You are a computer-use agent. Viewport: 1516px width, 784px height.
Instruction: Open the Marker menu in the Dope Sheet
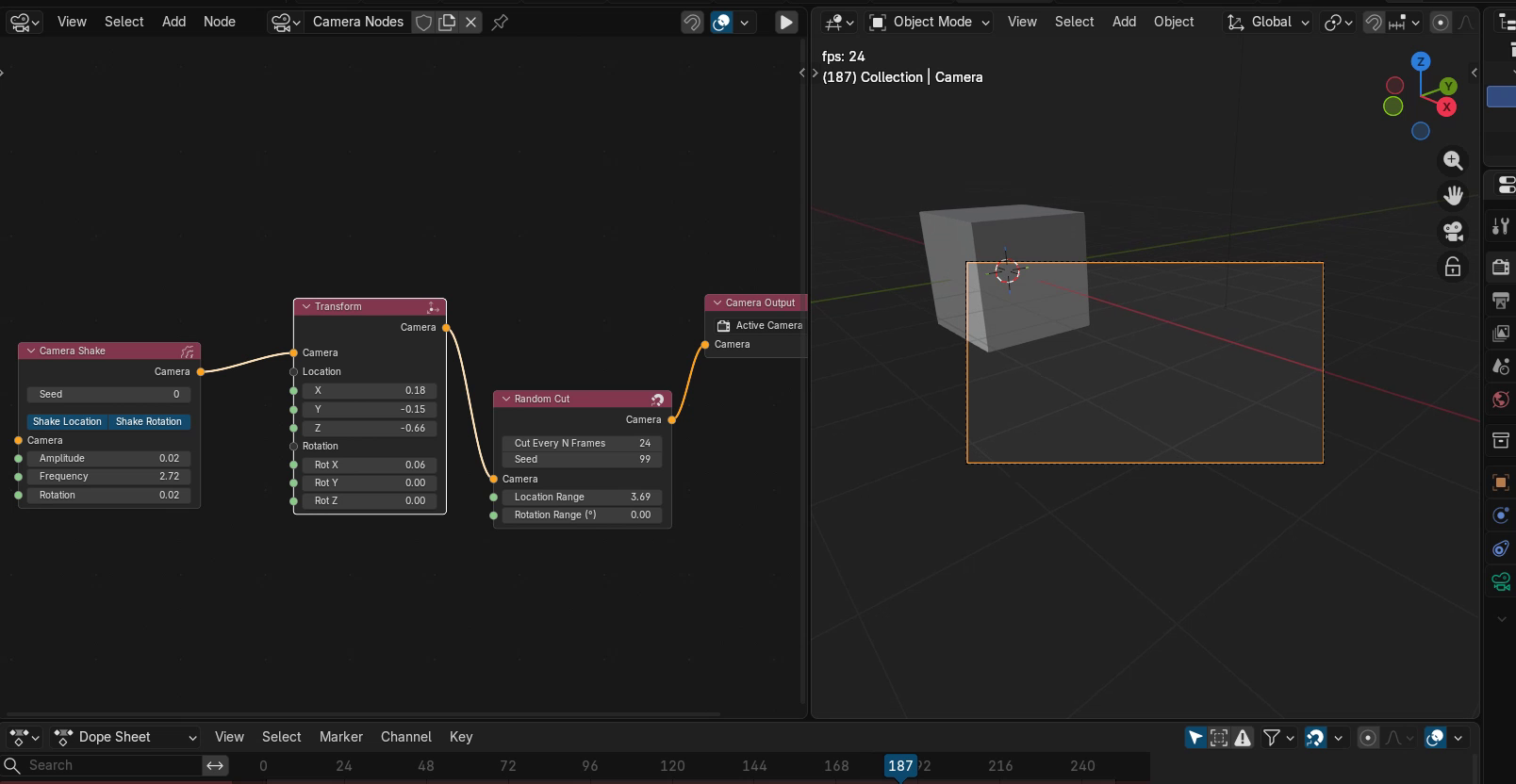pos(341,737)
